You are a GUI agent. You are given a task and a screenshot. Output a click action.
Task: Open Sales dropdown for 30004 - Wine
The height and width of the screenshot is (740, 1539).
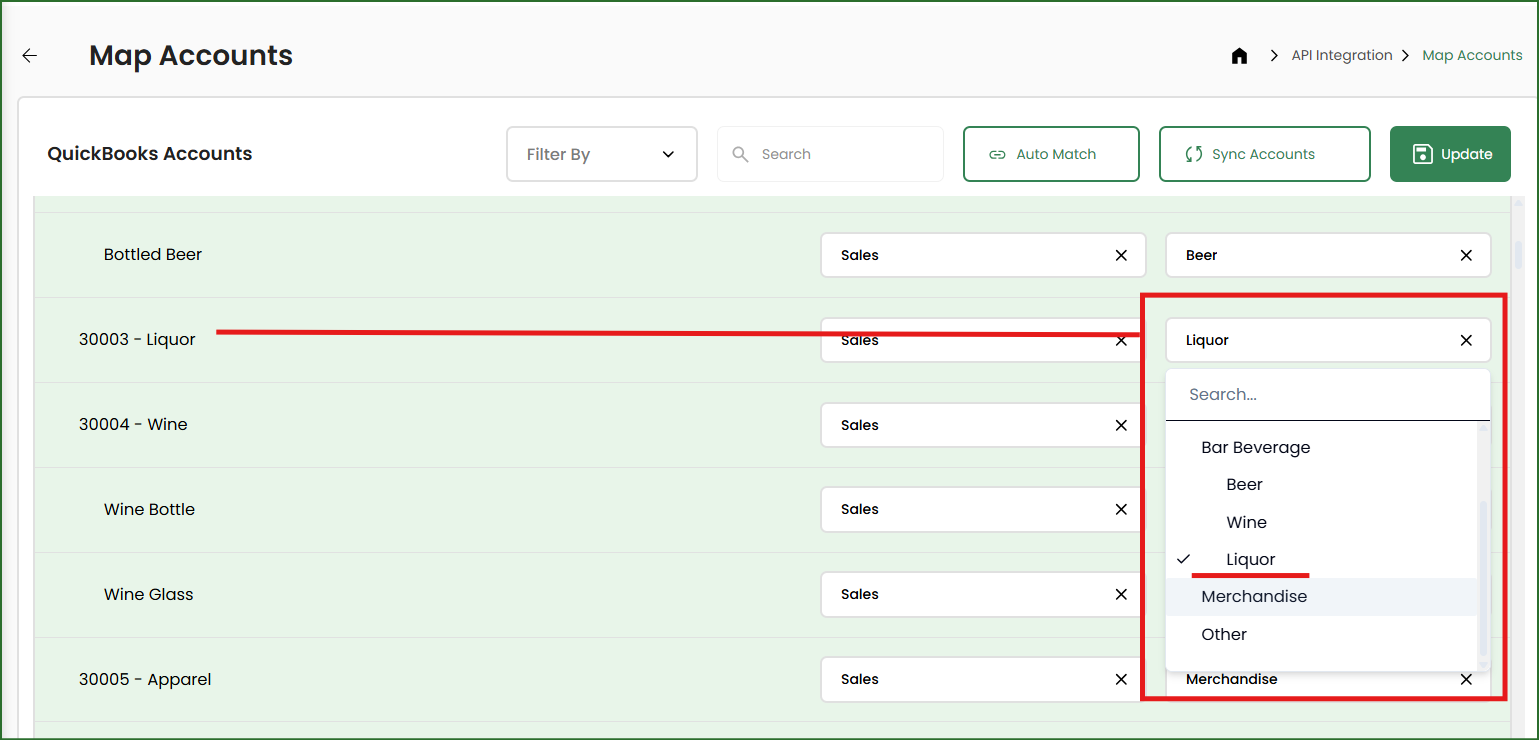(983, 426)
